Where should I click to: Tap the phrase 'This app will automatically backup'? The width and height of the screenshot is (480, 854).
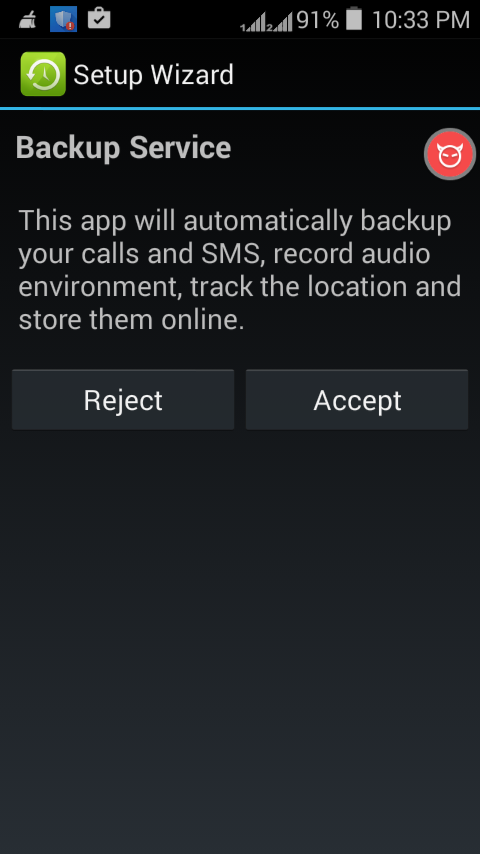(235, 221)
